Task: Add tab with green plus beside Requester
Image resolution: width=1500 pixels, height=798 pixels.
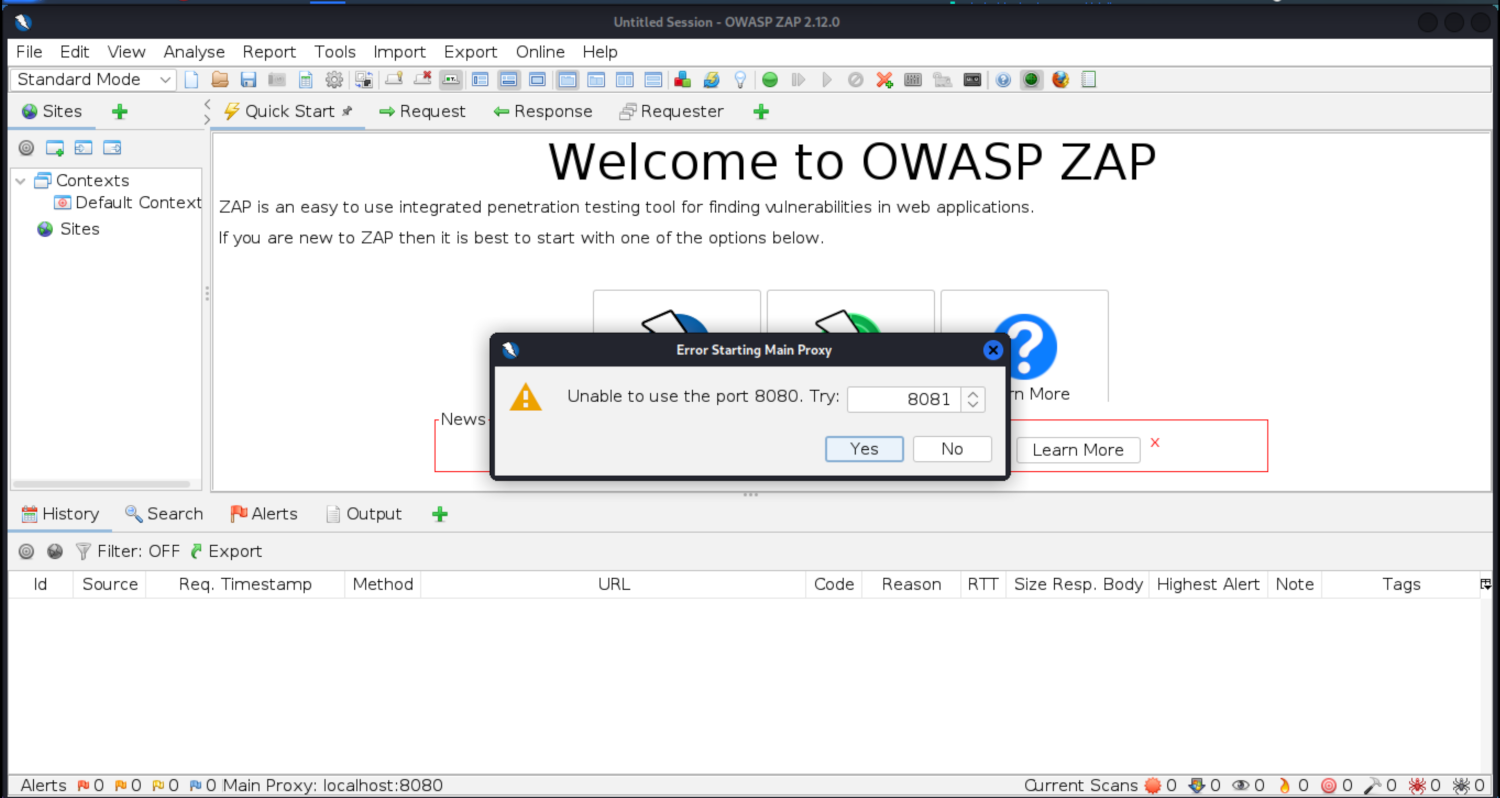Action: tap(761, 112)
